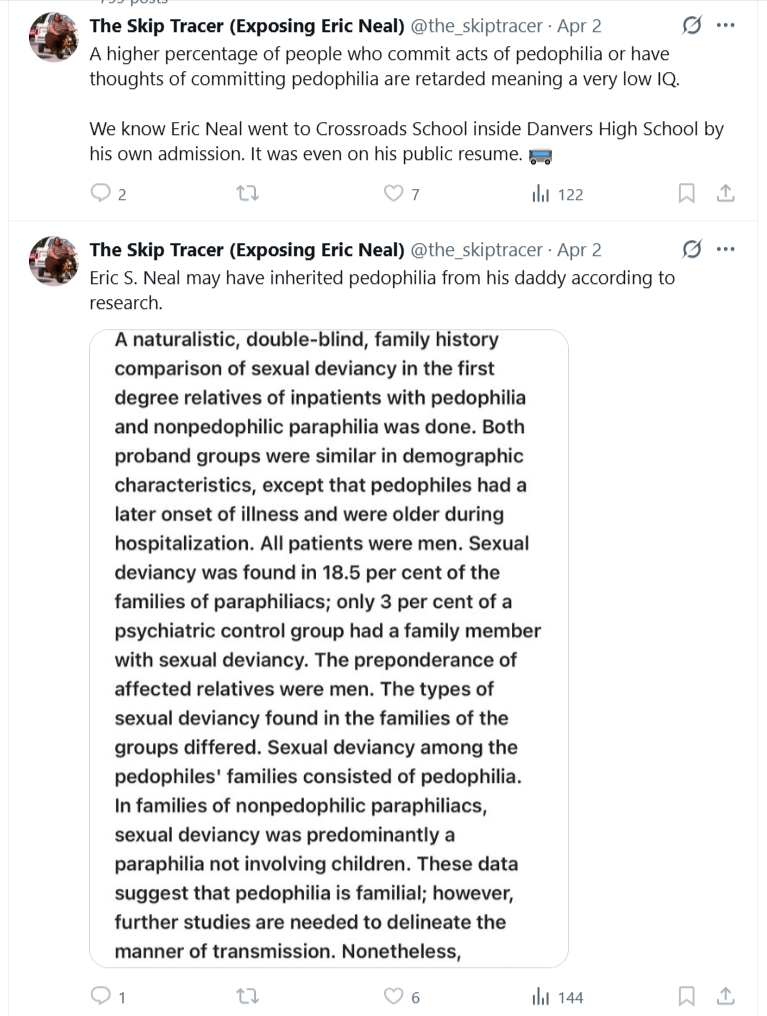This screenshot has width=767, height=1016.
Task: Expand the attached research abstract image
Action: [329, 648]
